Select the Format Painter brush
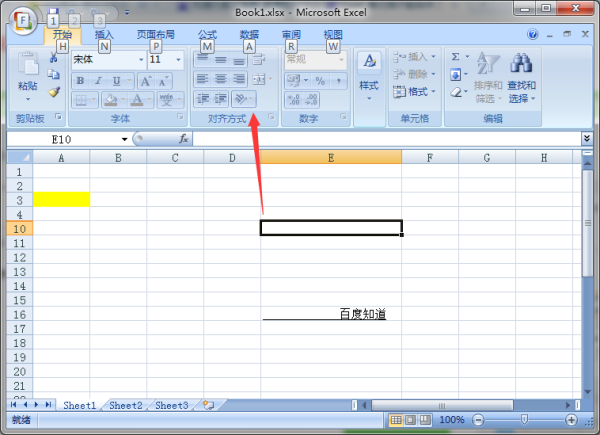This screenshot has height=435, width=600. (54, 92)
